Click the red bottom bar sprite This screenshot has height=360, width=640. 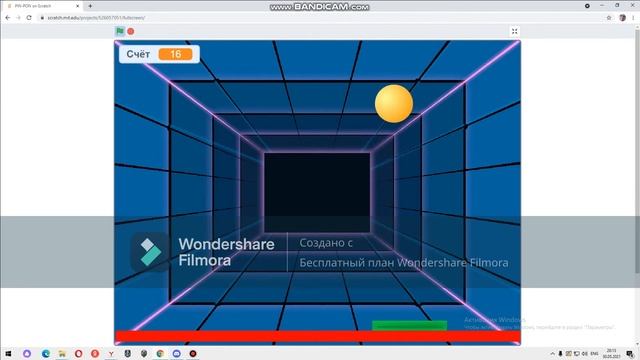click(318, 336)
